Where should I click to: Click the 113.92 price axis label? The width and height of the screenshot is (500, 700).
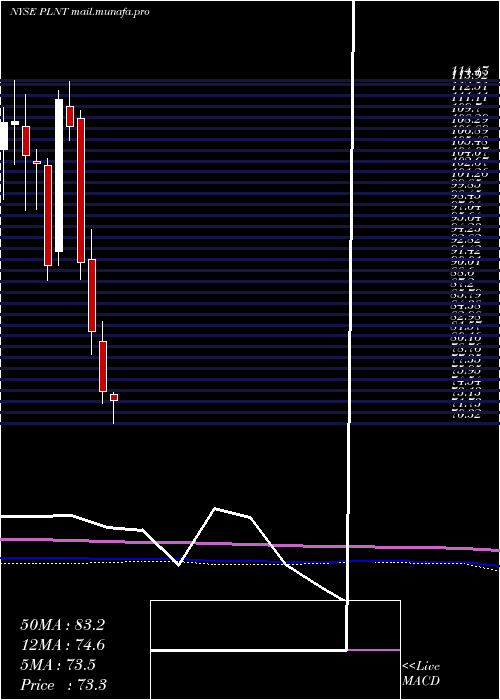469,75
